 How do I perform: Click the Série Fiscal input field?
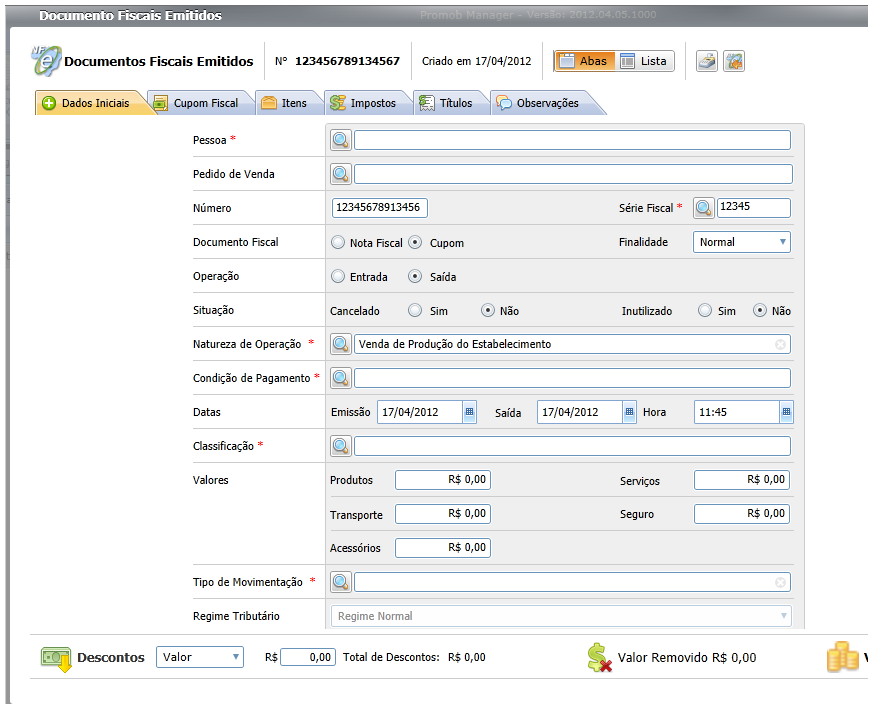(753, 208)
